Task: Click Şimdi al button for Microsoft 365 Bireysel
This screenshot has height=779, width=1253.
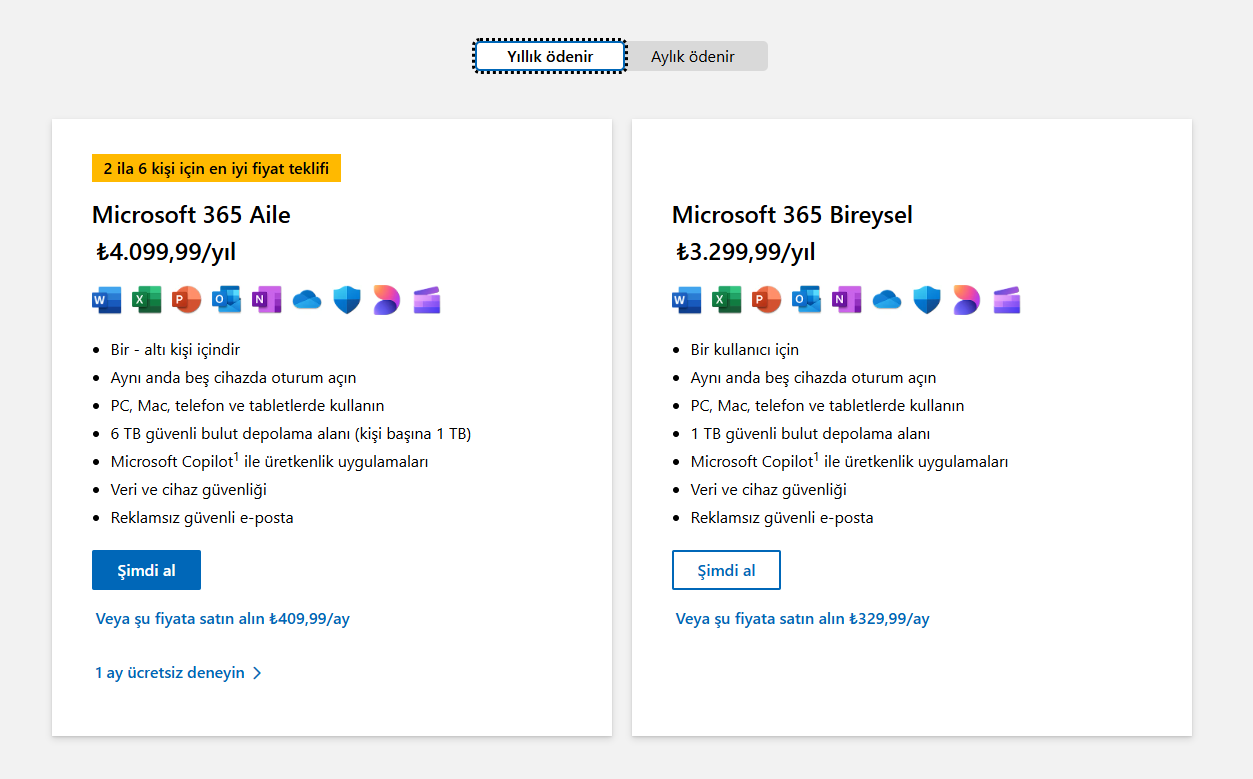Action: 726,570
